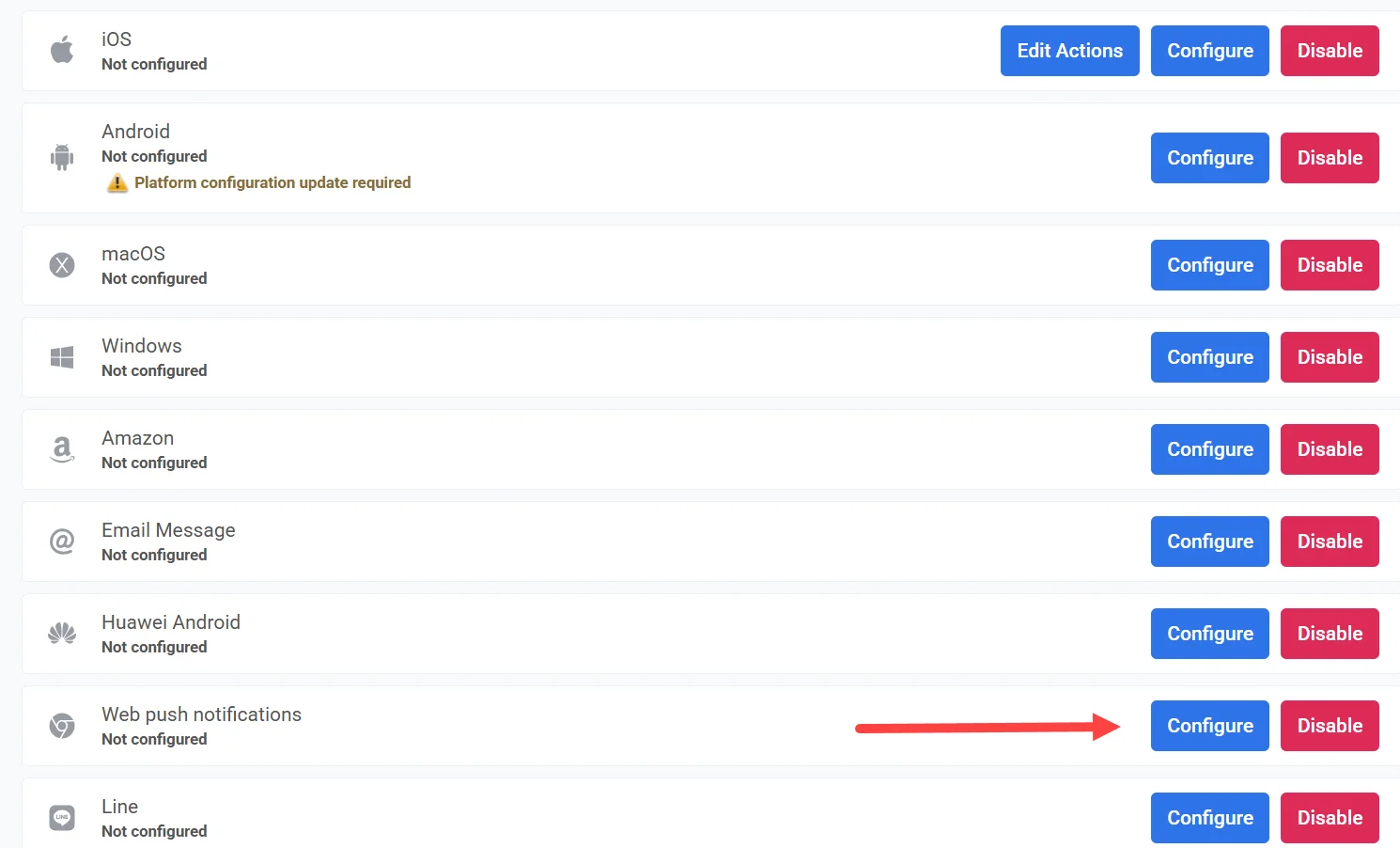Disable the Amazon platform
Viewport: 1400px width, 848px height.
[1330, 449]
